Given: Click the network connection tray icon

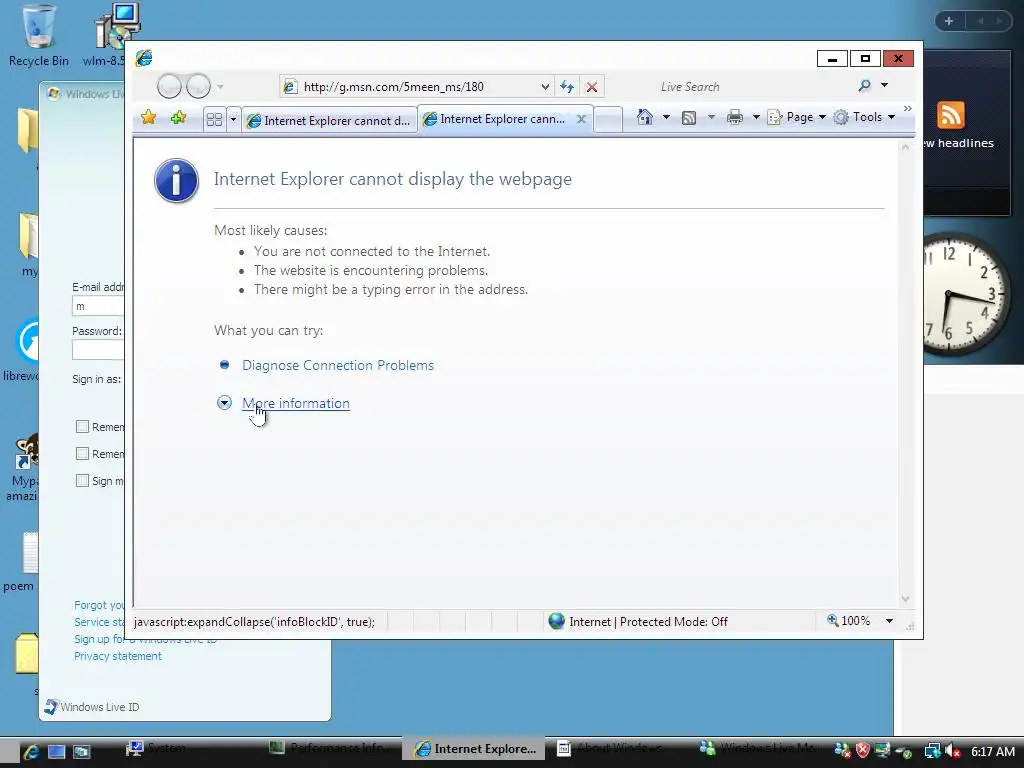Looking at the screenshot, I should pyautogui.click(x=932, y=751).
